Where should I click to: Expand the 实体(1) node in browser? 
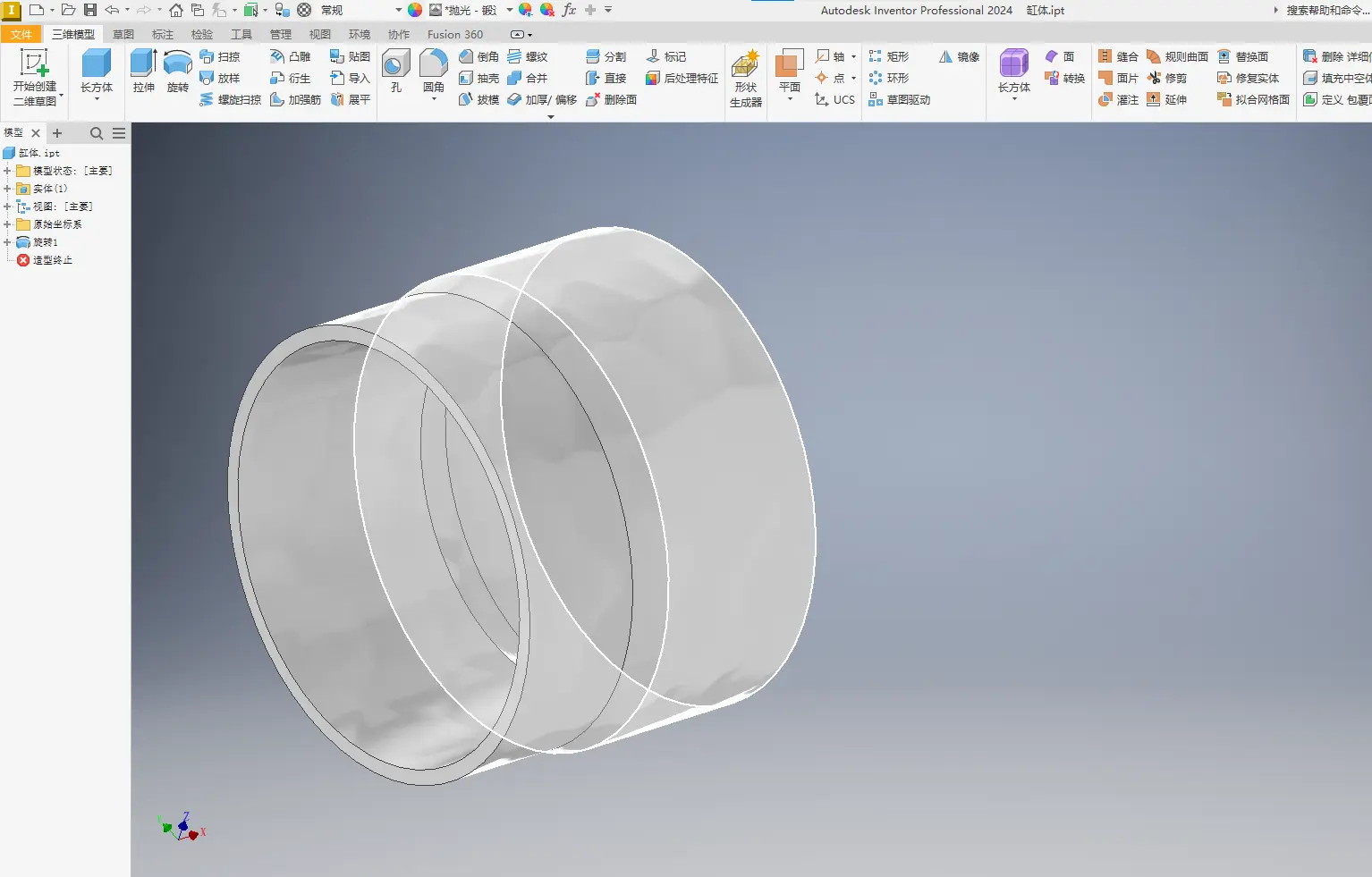pos(7,189)
